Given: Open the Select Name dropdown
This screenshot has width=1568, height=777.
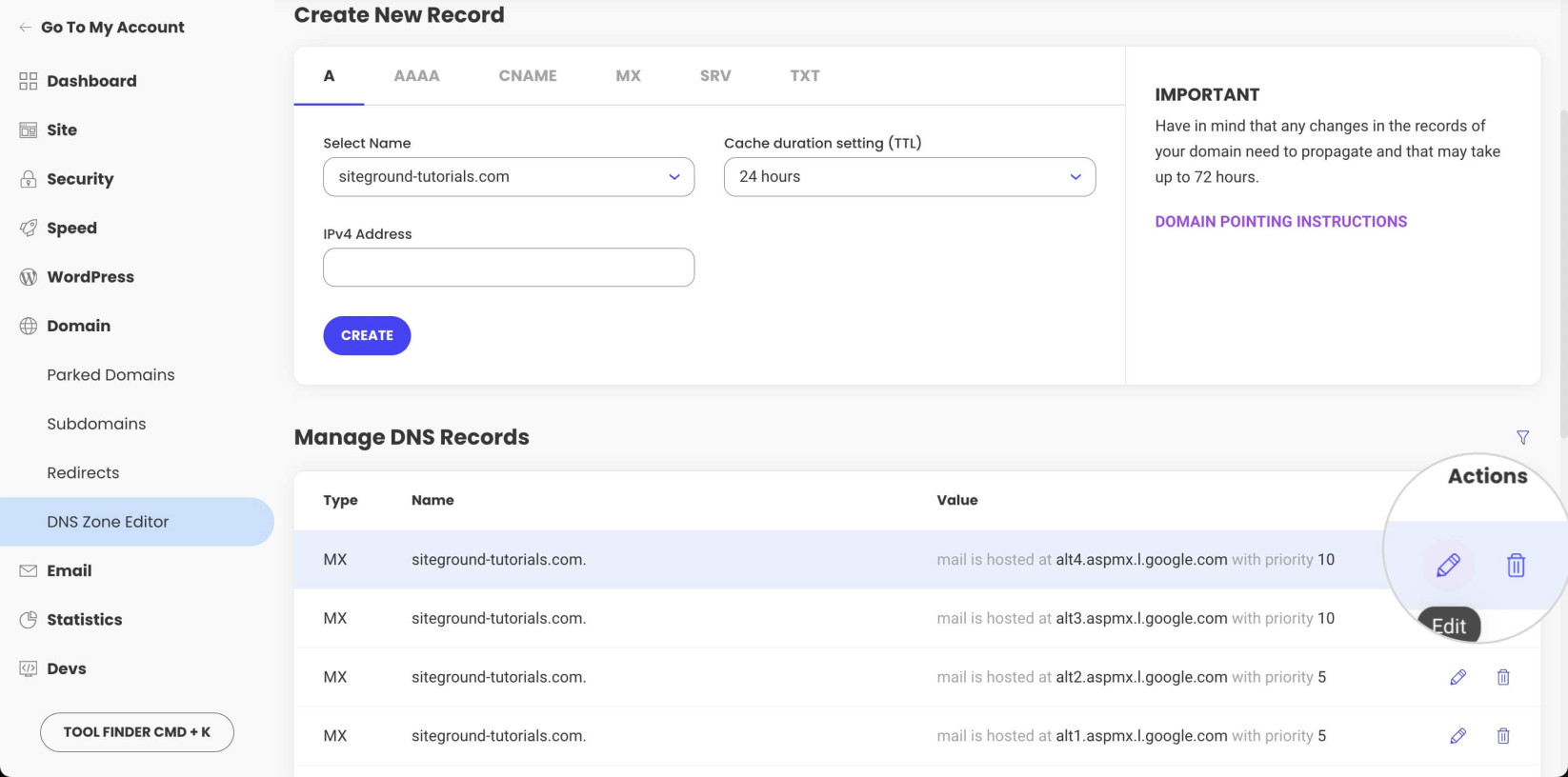Looking at the screenshot, I should tap(509, 177).
